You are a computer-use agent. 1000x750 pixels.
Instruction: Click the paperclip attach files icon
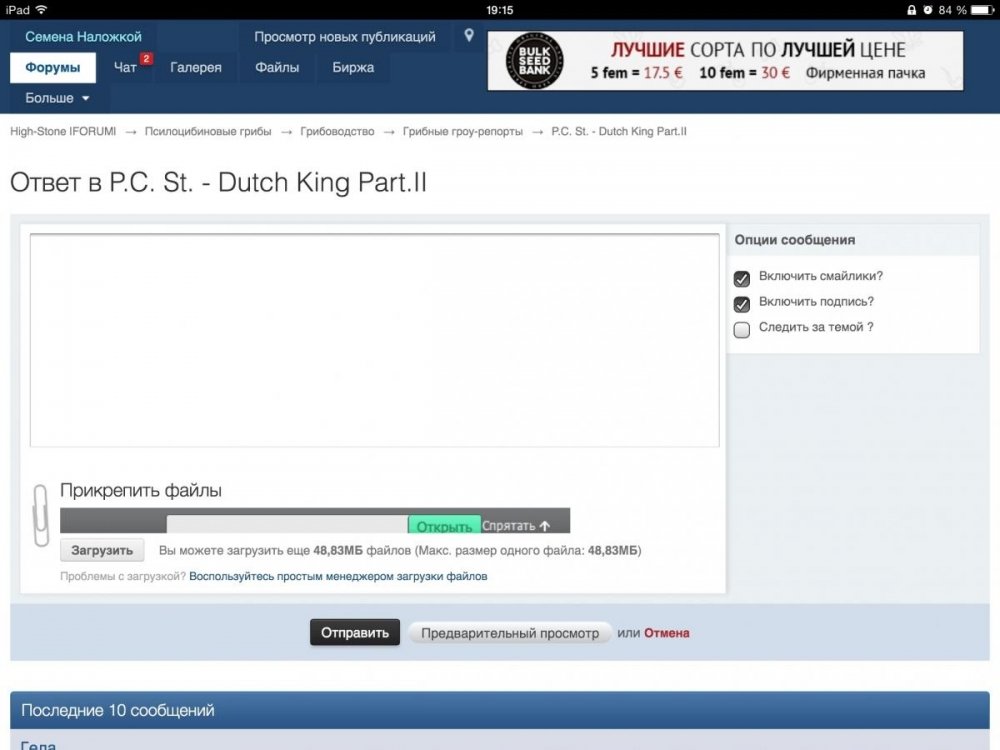tap(40, 515)
